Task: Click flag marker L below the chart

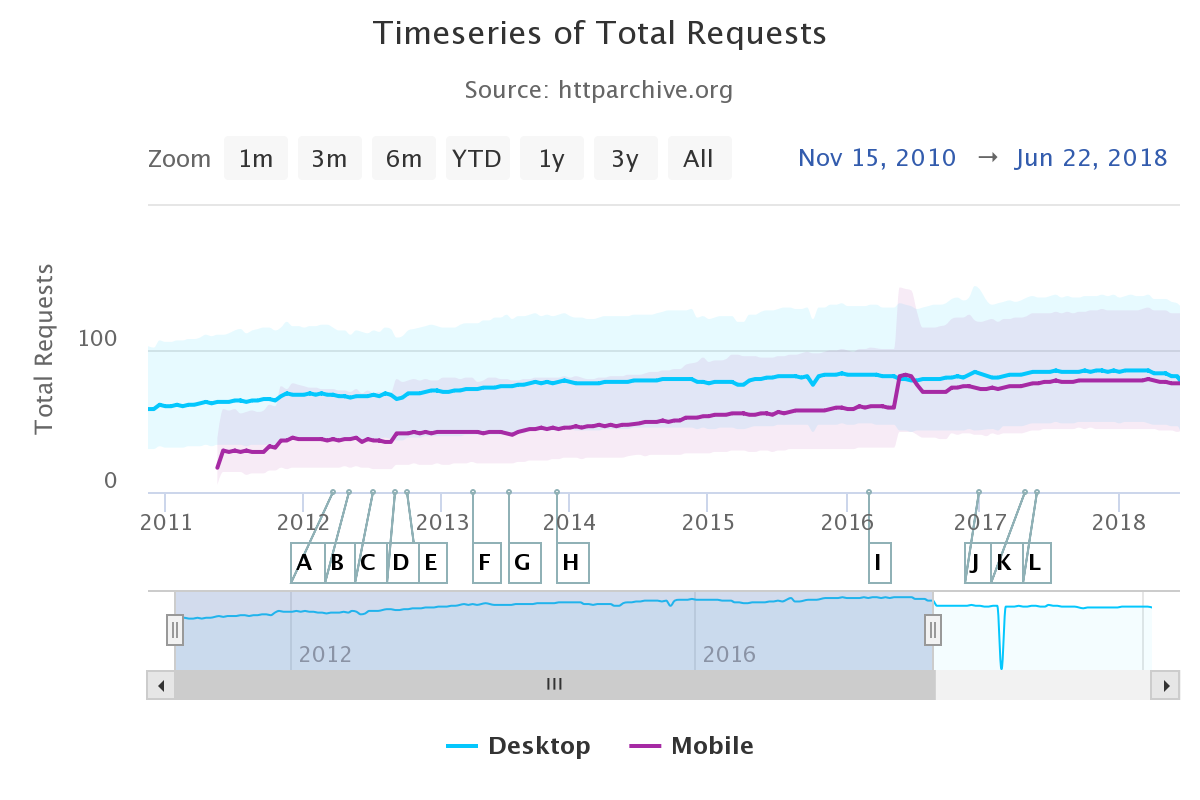Action: click(1035, 562)
